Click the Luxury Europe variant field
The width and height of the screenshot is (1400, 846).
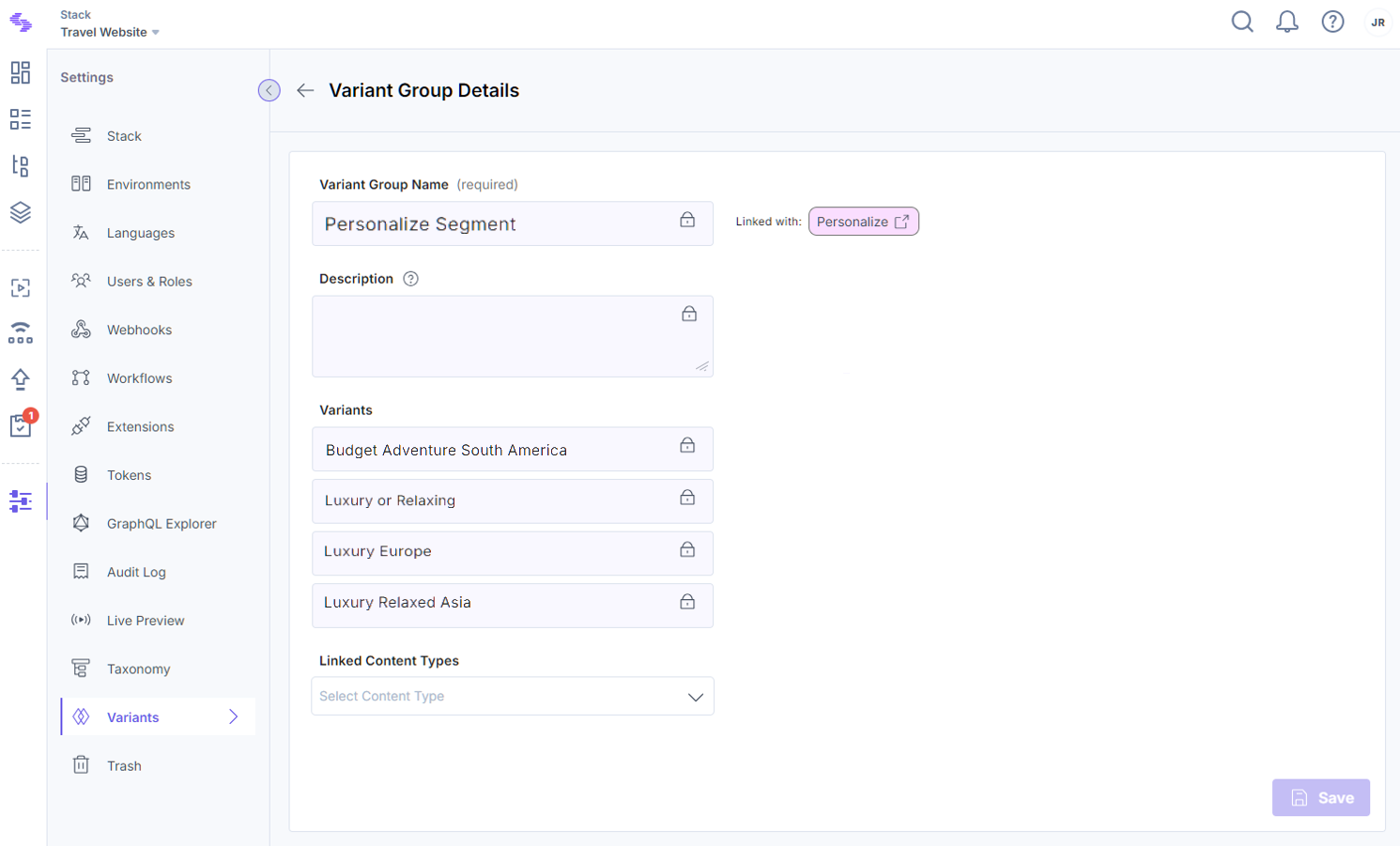tap(513, 553)
